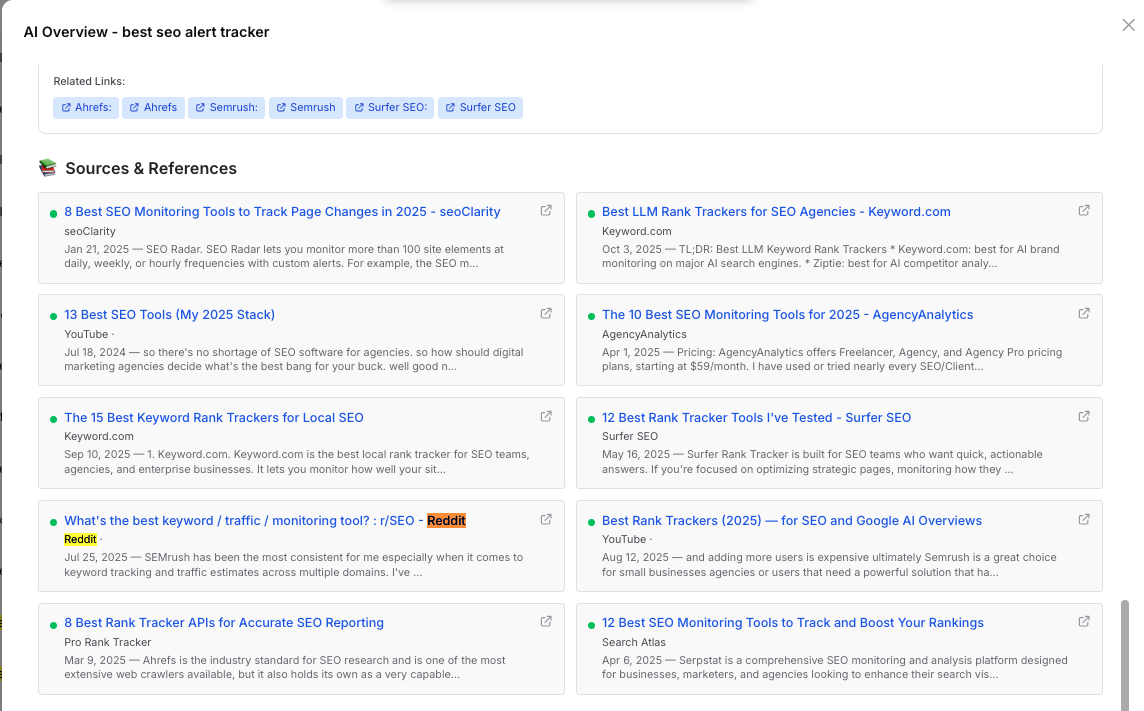Open external link icon next to the Reddit thread source
Viewport: 1144px width, 711px height.
tap(546, 519)
